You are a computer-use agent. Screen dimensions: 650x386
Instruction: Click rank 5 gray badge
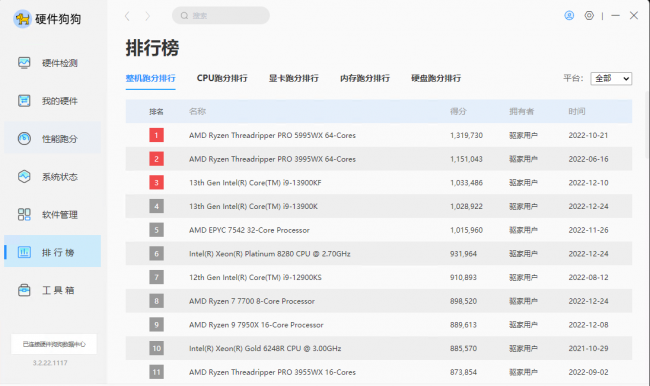click(x=156, y=230)
